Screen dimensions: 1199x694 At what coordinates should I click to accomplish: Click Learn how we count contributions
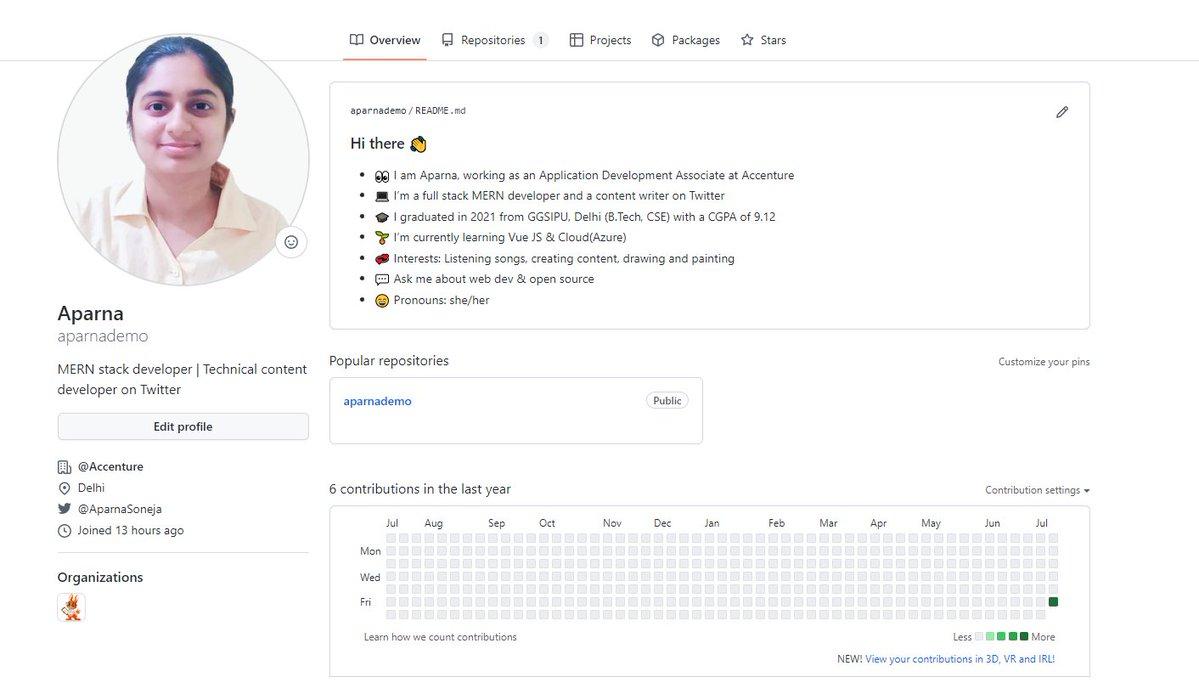441,637
